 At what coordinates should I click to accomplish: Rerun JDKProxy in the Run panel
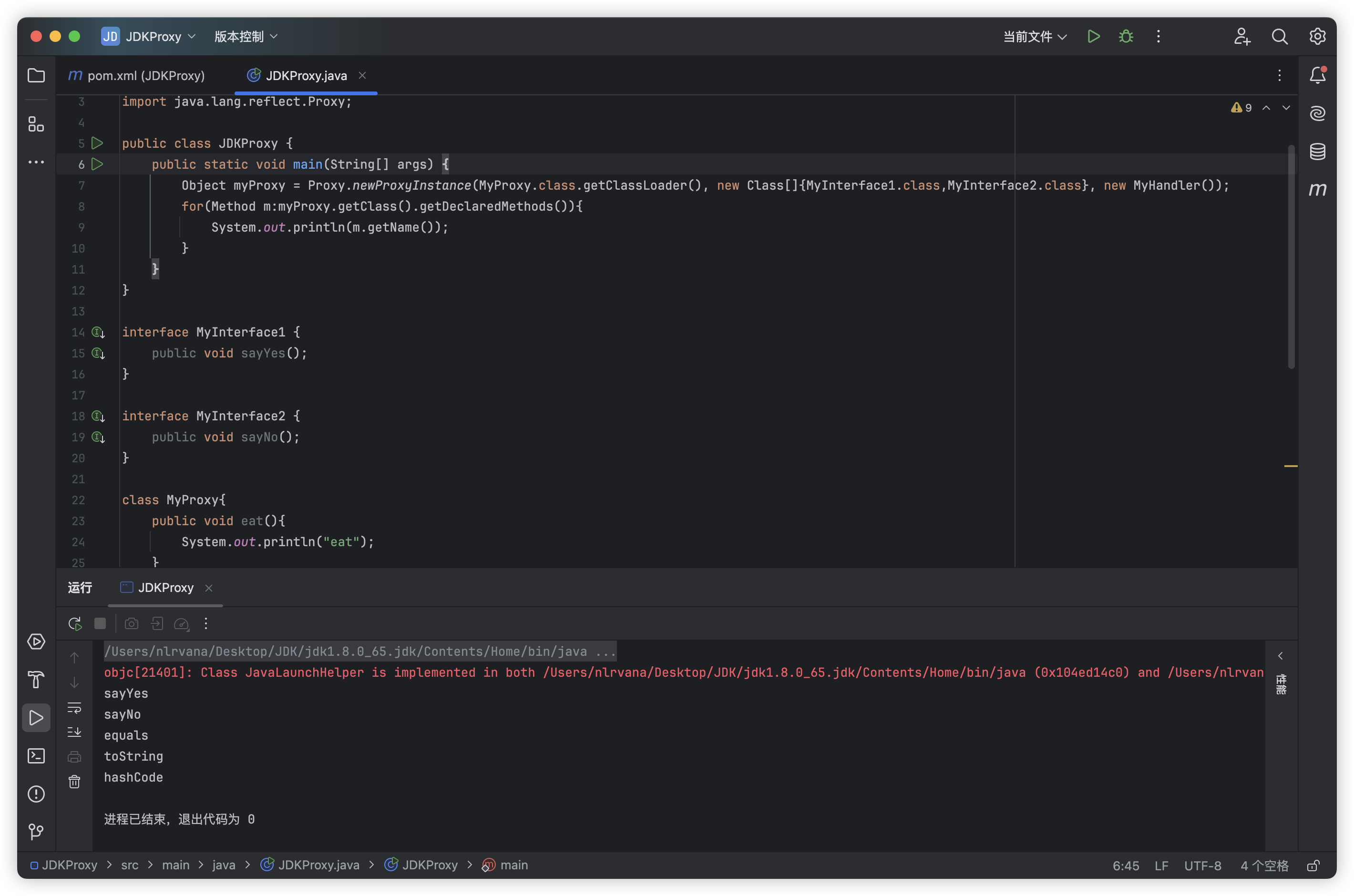click(75, 623)
